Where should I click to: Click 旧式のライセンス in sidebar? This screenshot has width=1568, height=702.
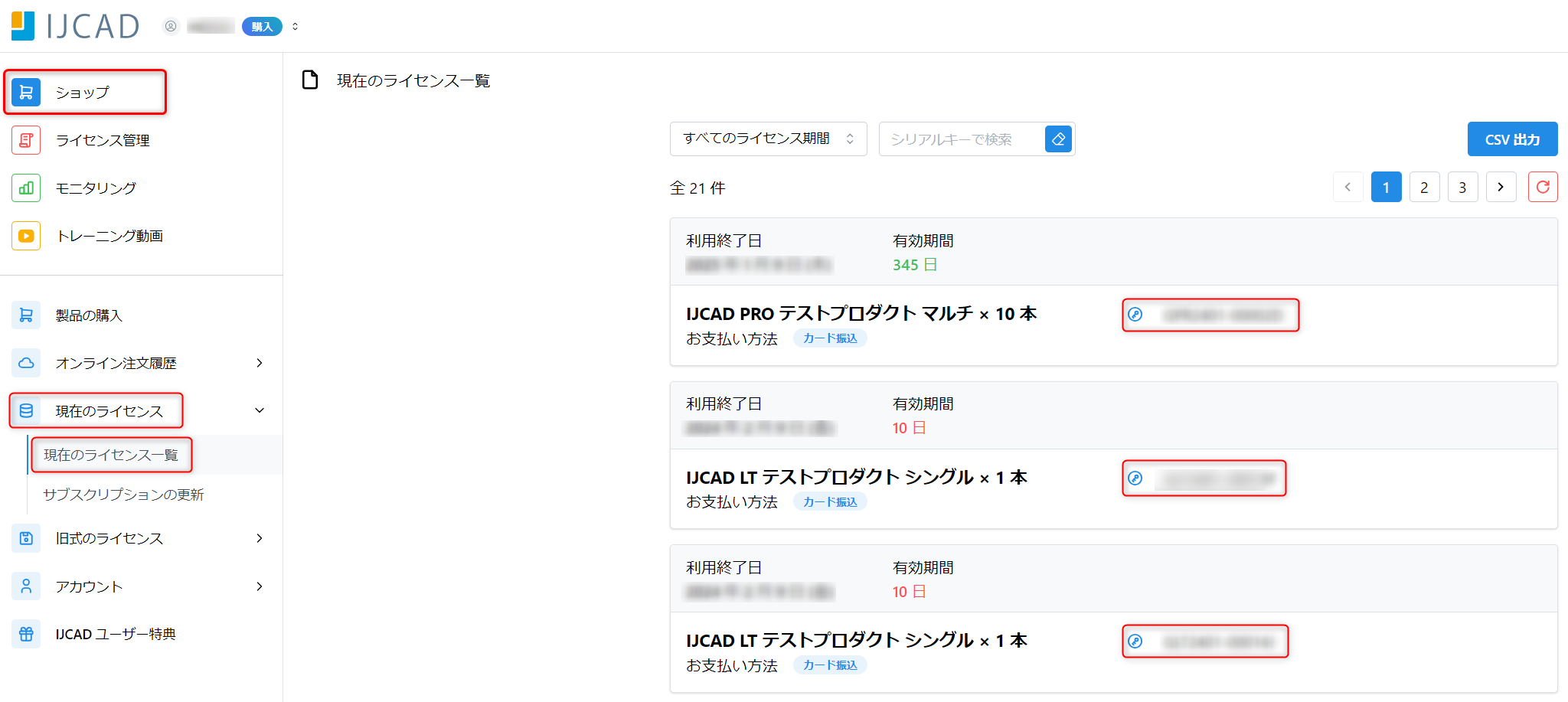click(x=109, y=538)
